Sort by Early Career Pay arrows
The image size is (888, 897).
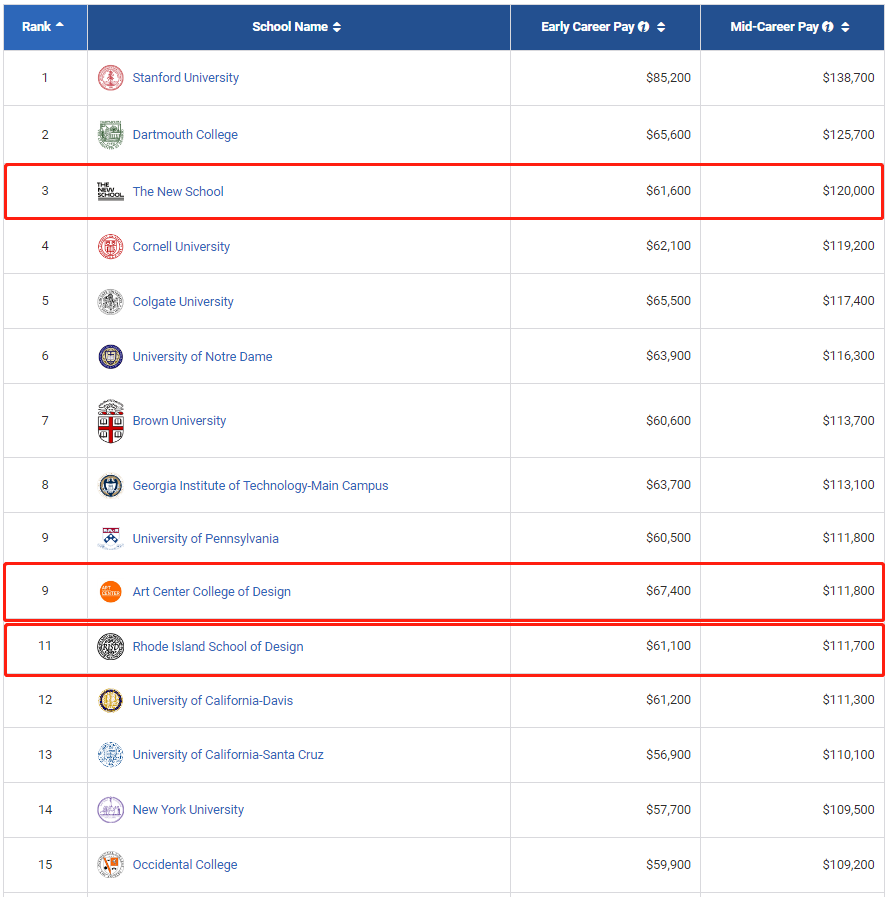coord(661,27)
